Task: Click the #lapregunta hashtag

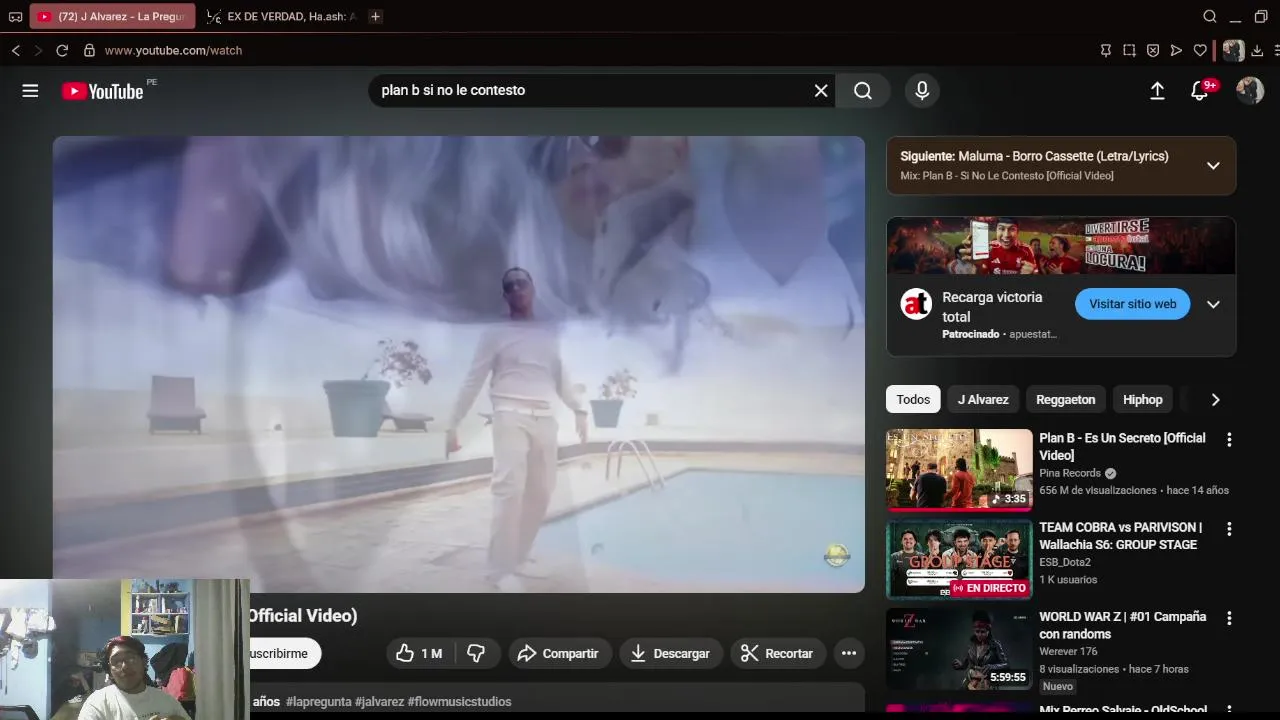Action: (x=318, y=702)
